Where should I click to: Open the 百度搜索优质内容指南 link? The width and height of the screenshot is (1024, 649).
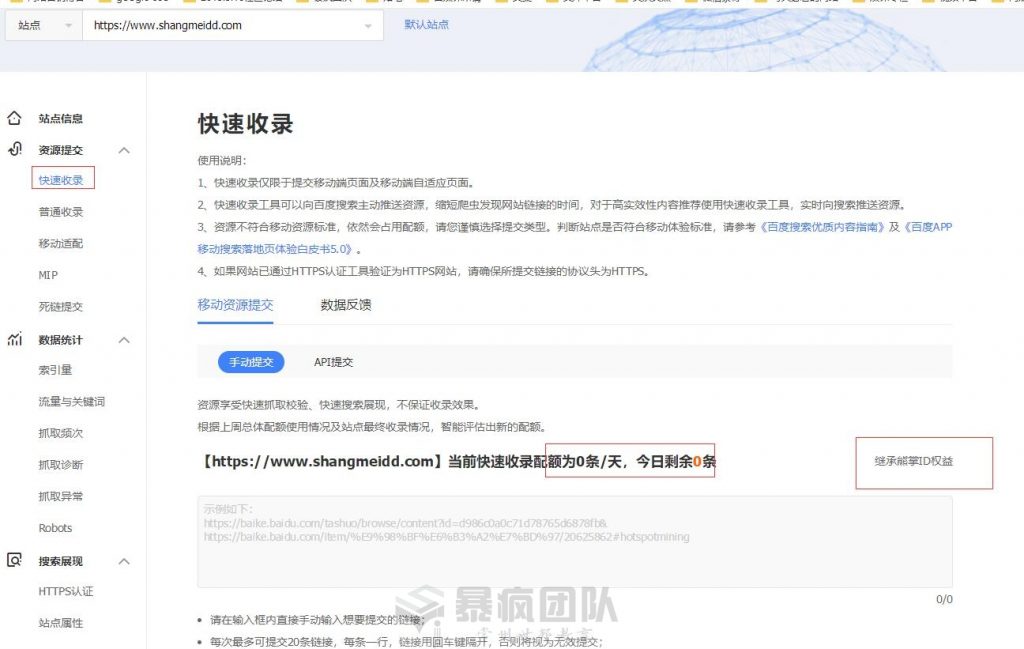point(822,227)
